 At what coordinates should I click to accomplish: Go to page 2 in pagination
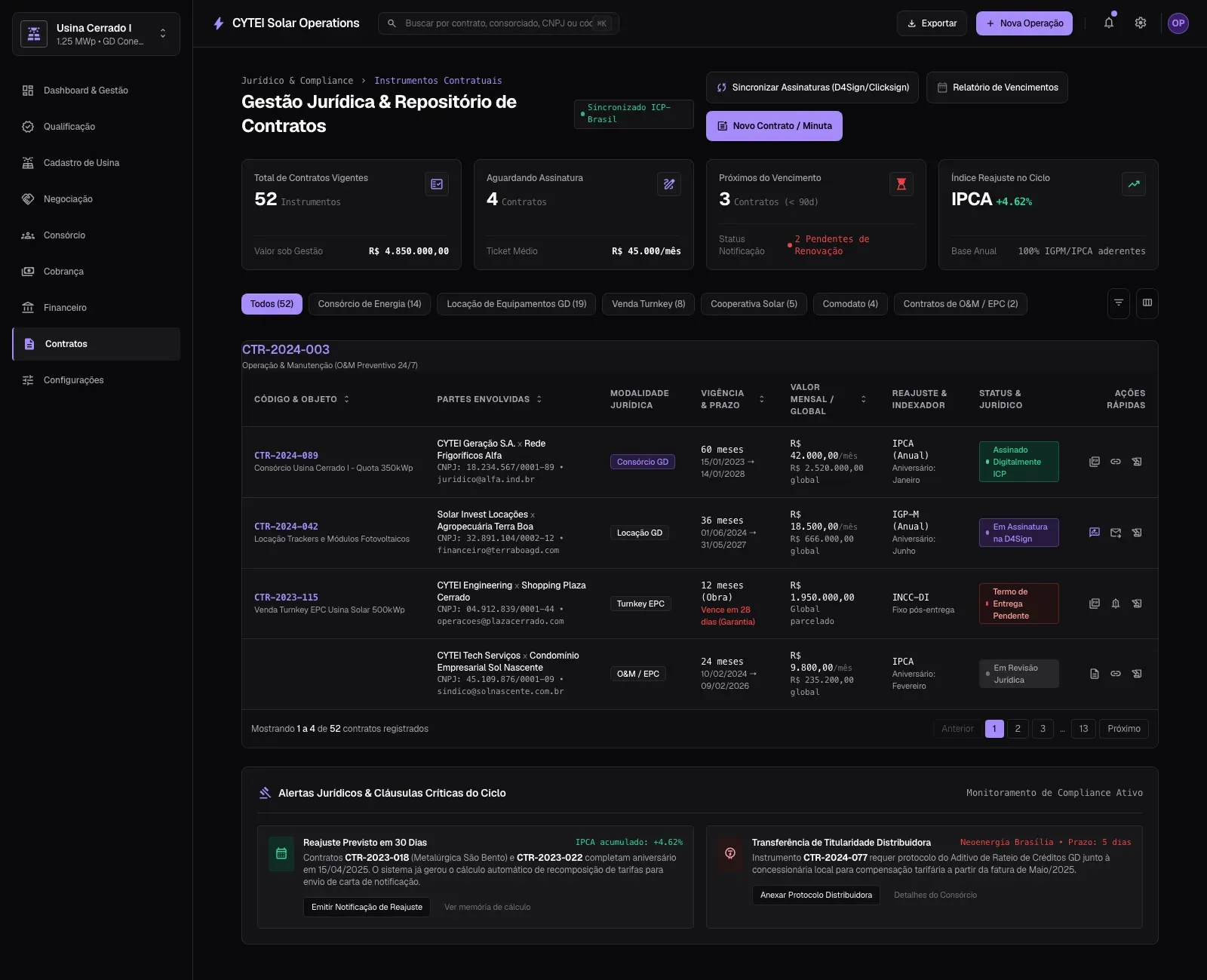coord(1018,729)
